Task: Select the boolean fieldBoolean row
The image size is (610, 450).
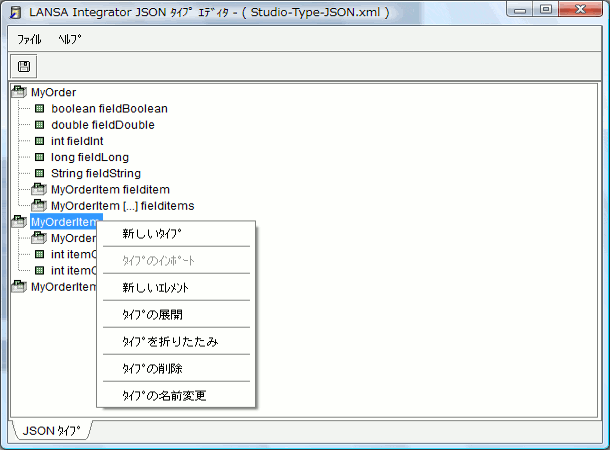Action: (x=109, y=109)
